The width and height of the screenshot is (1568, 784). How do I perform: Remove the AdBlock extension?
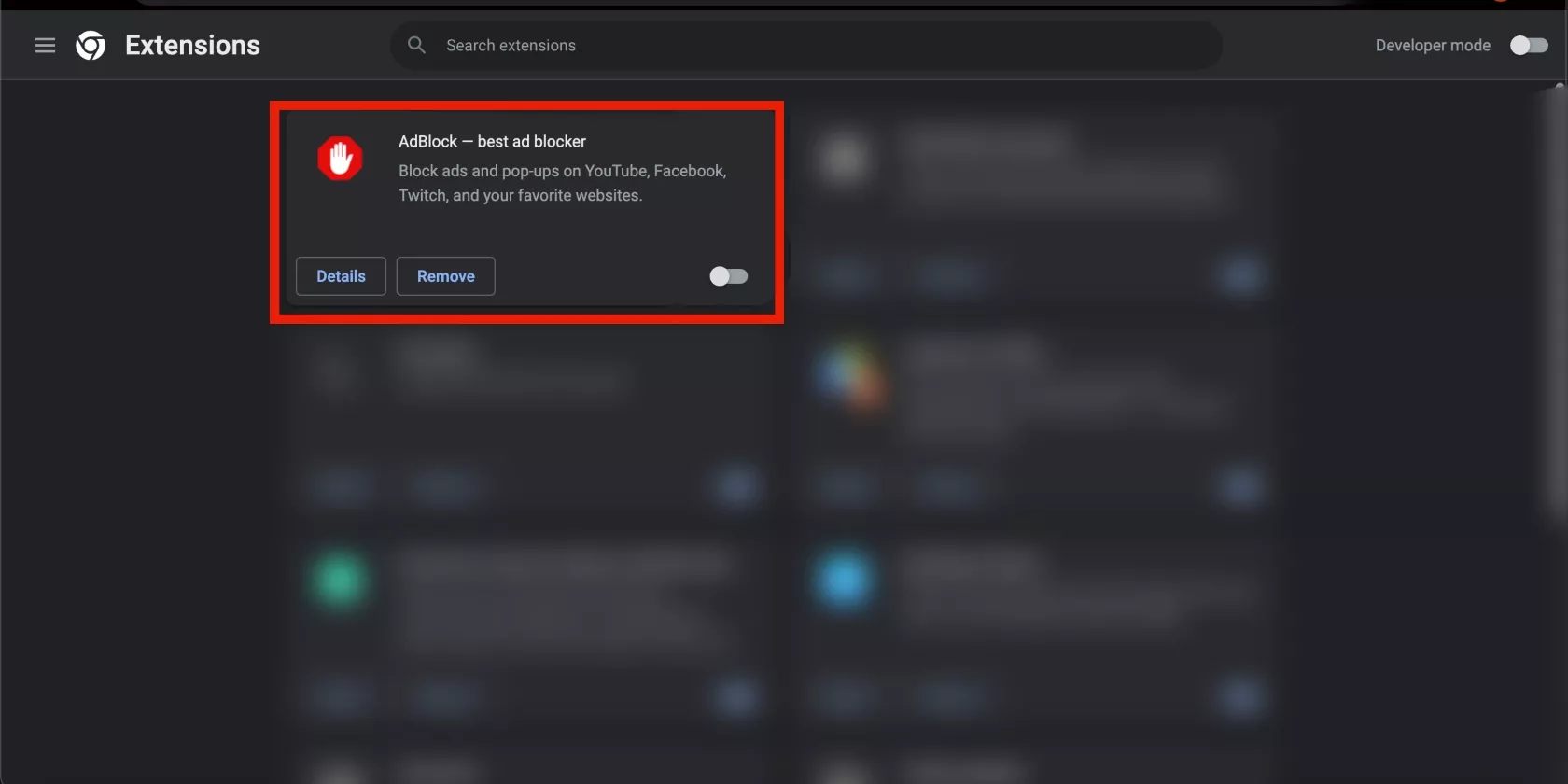445,276
